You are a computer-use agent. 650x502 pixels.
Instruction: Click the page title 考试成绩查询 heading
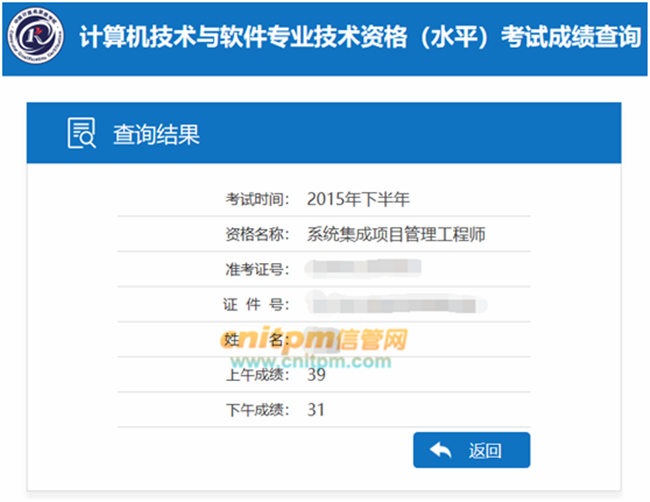point(359,38)
